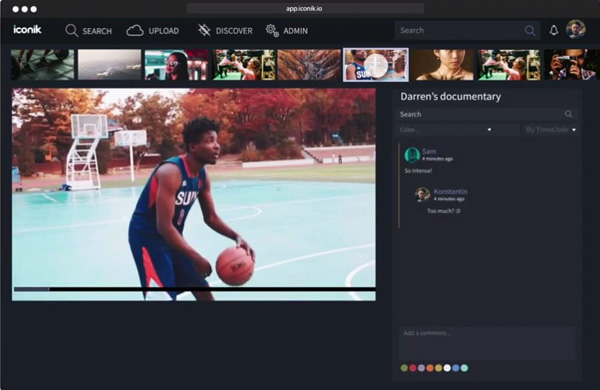Open the user profile avatar
The height and width of the screenshot is (390, 600).
coord(576,29)
